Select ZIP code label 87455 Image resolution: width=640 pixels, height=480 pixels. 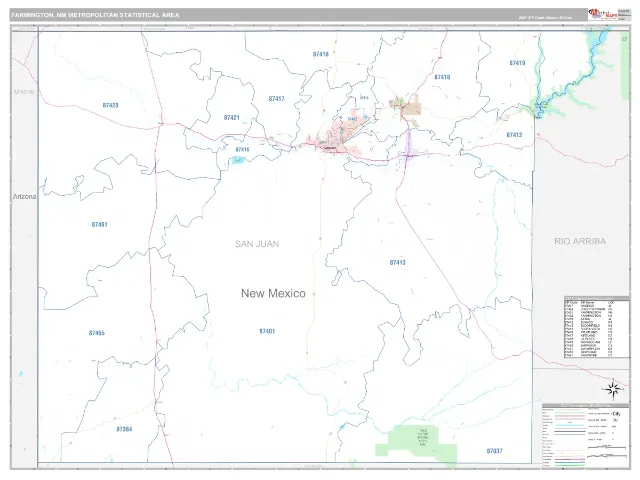[x=97, y=333]
